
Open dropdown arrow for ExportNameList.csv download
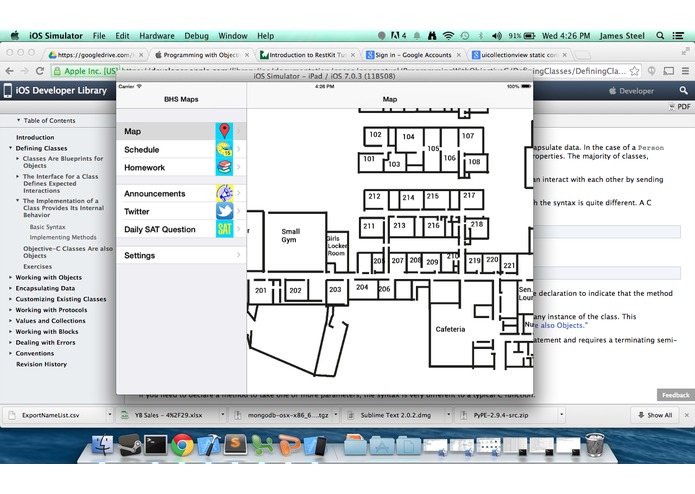click(109, 415)
